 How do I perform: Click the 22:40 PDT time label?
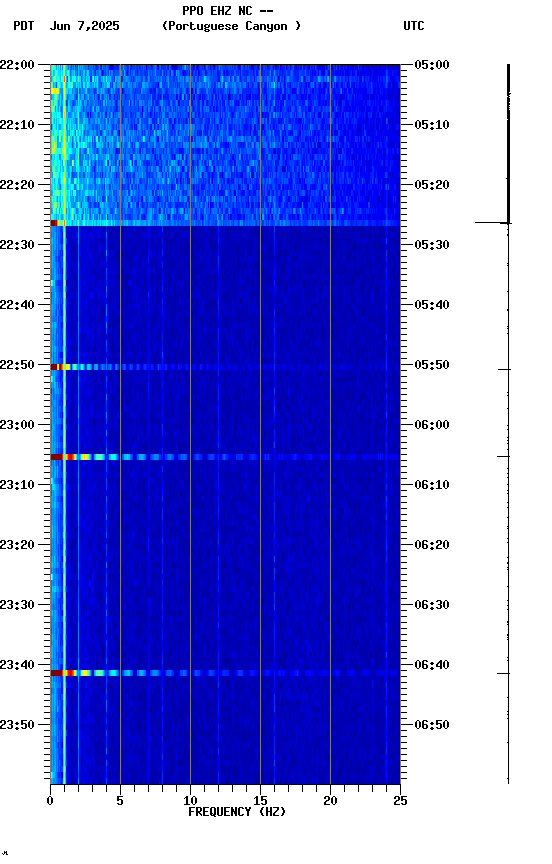pos(17,305)
